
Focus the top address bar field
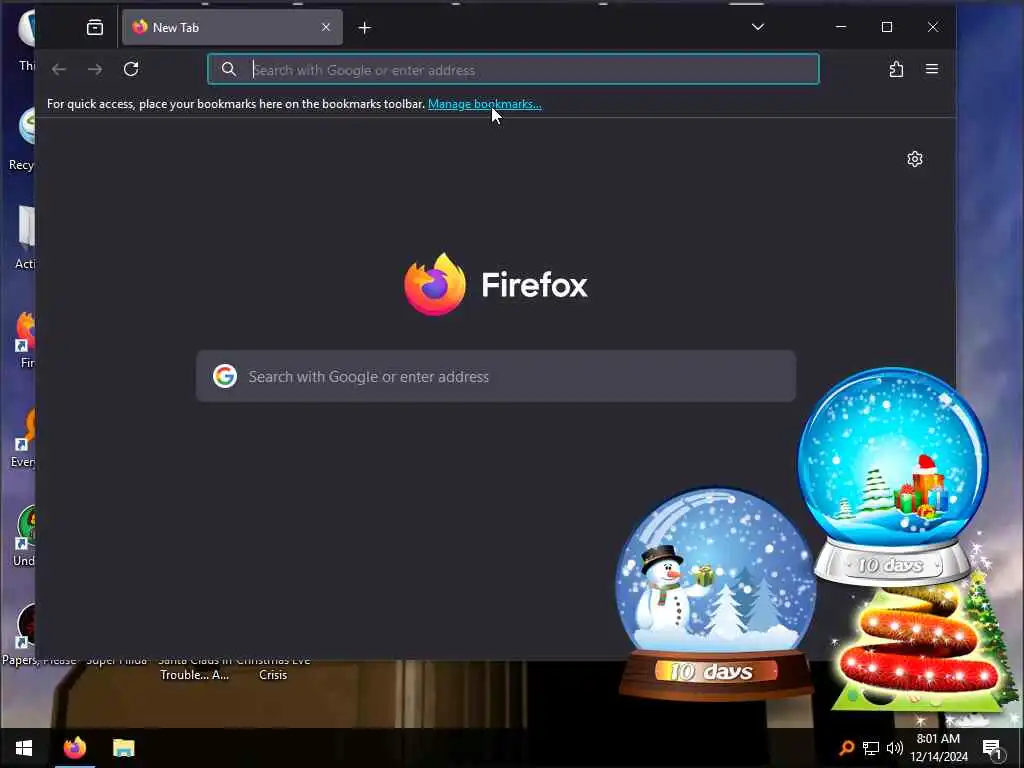pos(513,69)
